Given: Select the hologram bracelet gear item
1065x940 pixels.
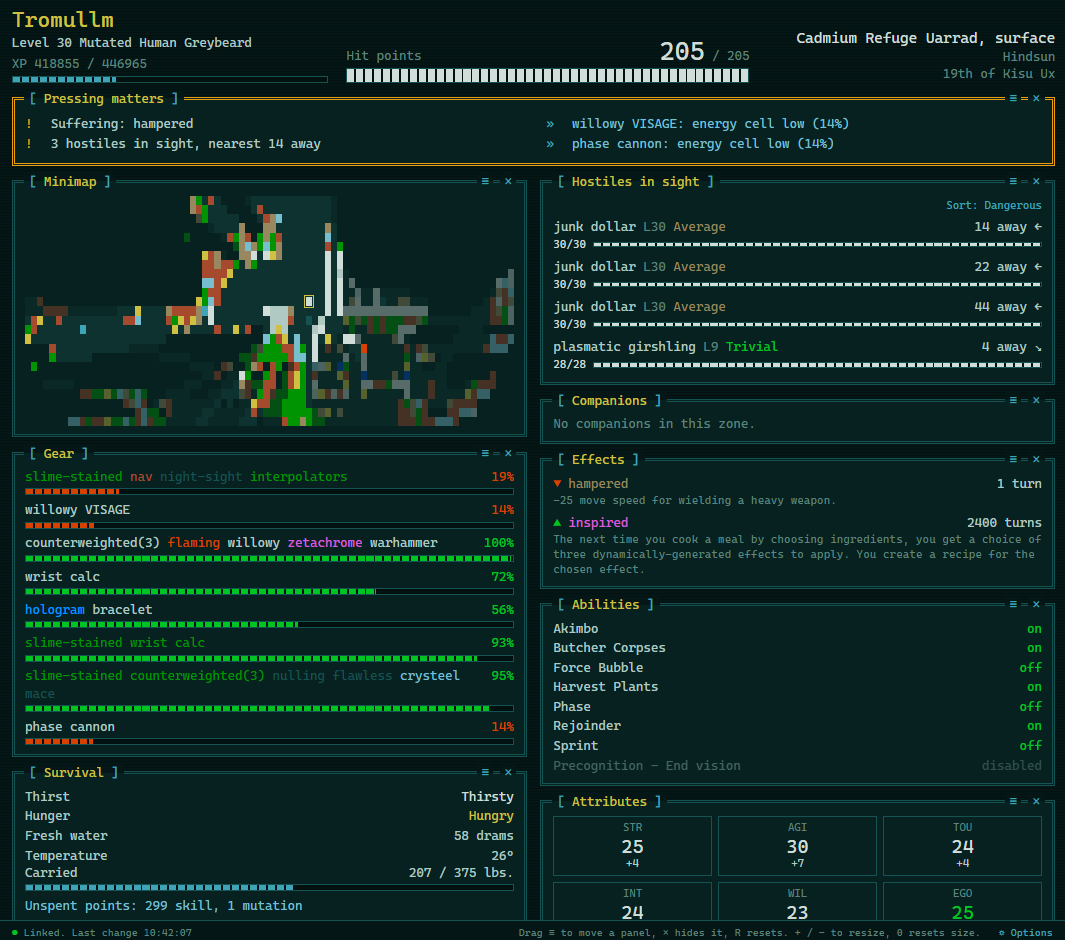Looking at the screenshot, I should pyautogui.click(x=269, y=616).
